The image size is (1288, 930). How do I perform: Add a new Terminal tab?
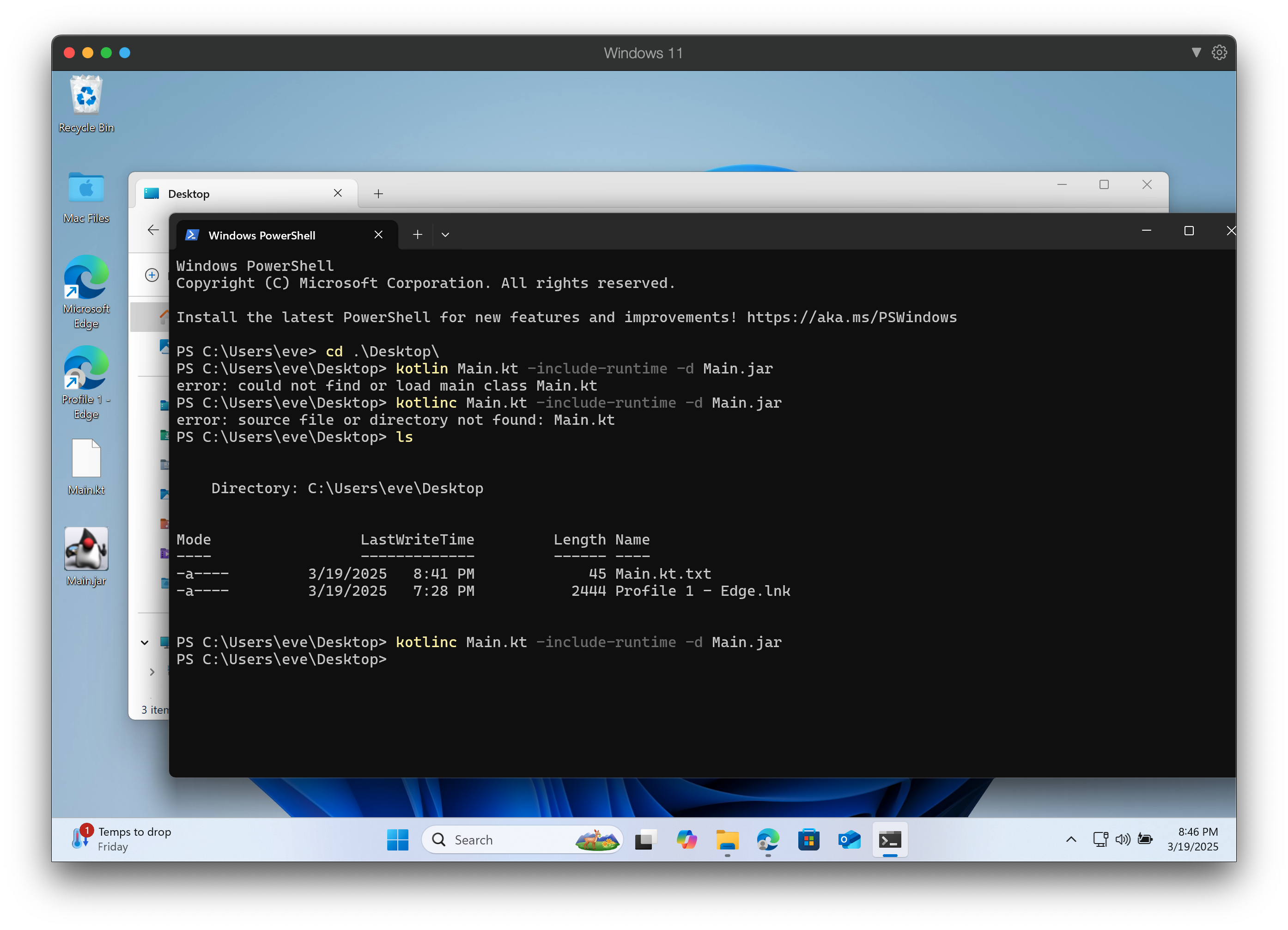pyautogui.click(x=418, y=234)
